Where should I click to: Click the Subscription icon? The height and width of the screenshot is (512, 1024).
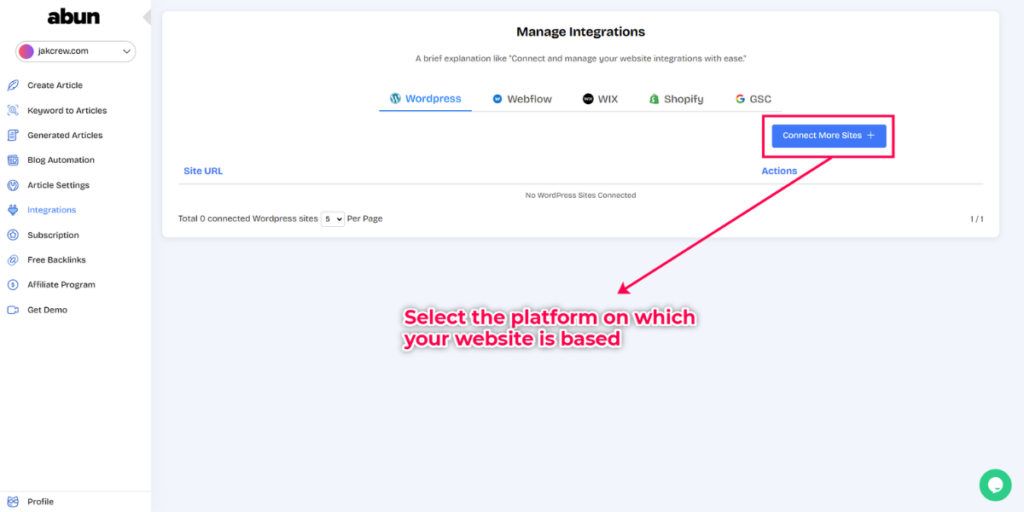(x=12, y=235)
